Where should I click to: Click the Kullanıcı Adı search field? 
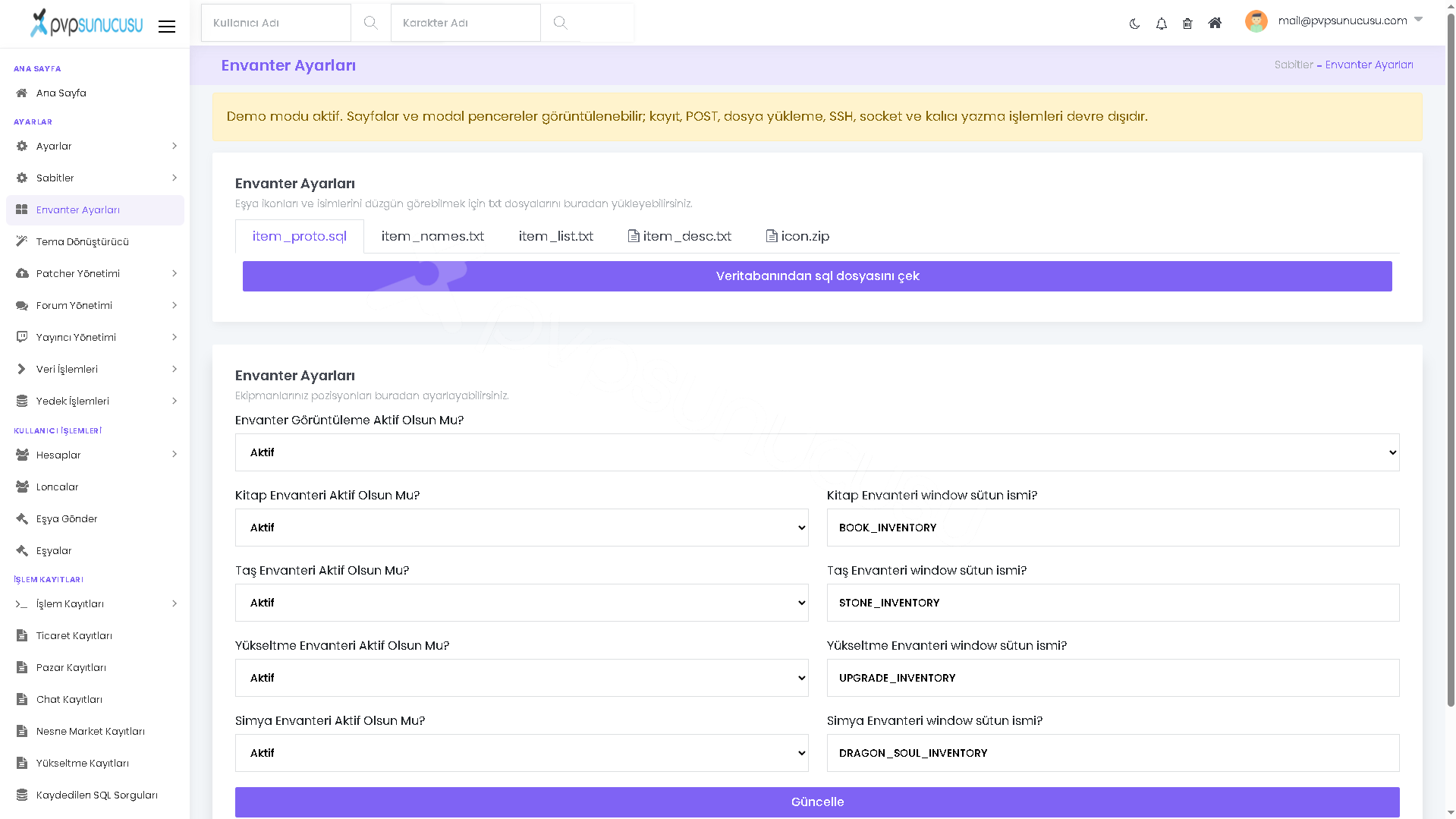(x=276, y=23)
